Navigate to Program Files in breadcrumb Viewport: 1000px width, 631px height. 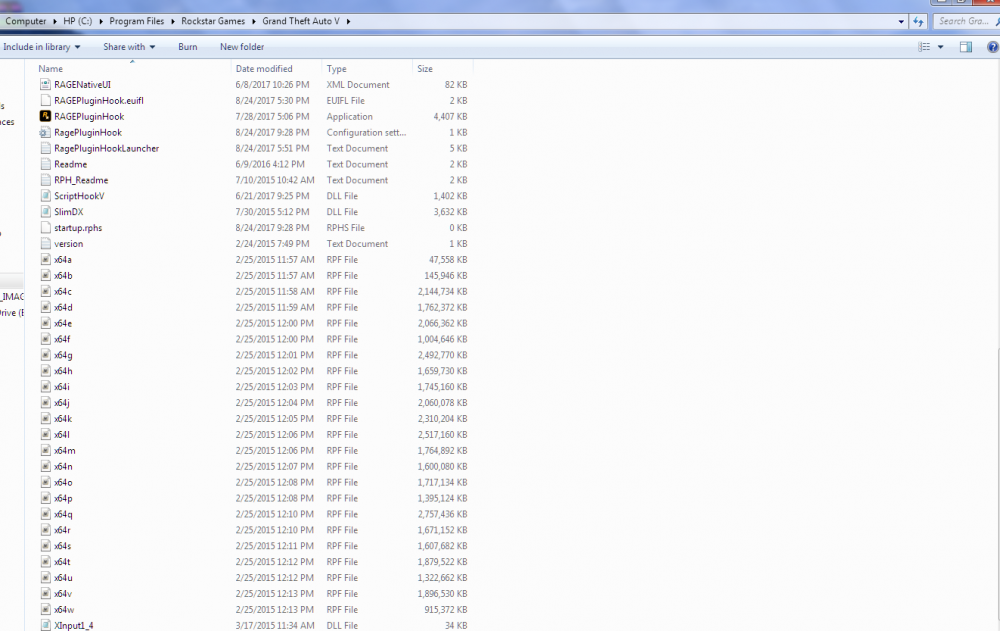click(136, 21)
